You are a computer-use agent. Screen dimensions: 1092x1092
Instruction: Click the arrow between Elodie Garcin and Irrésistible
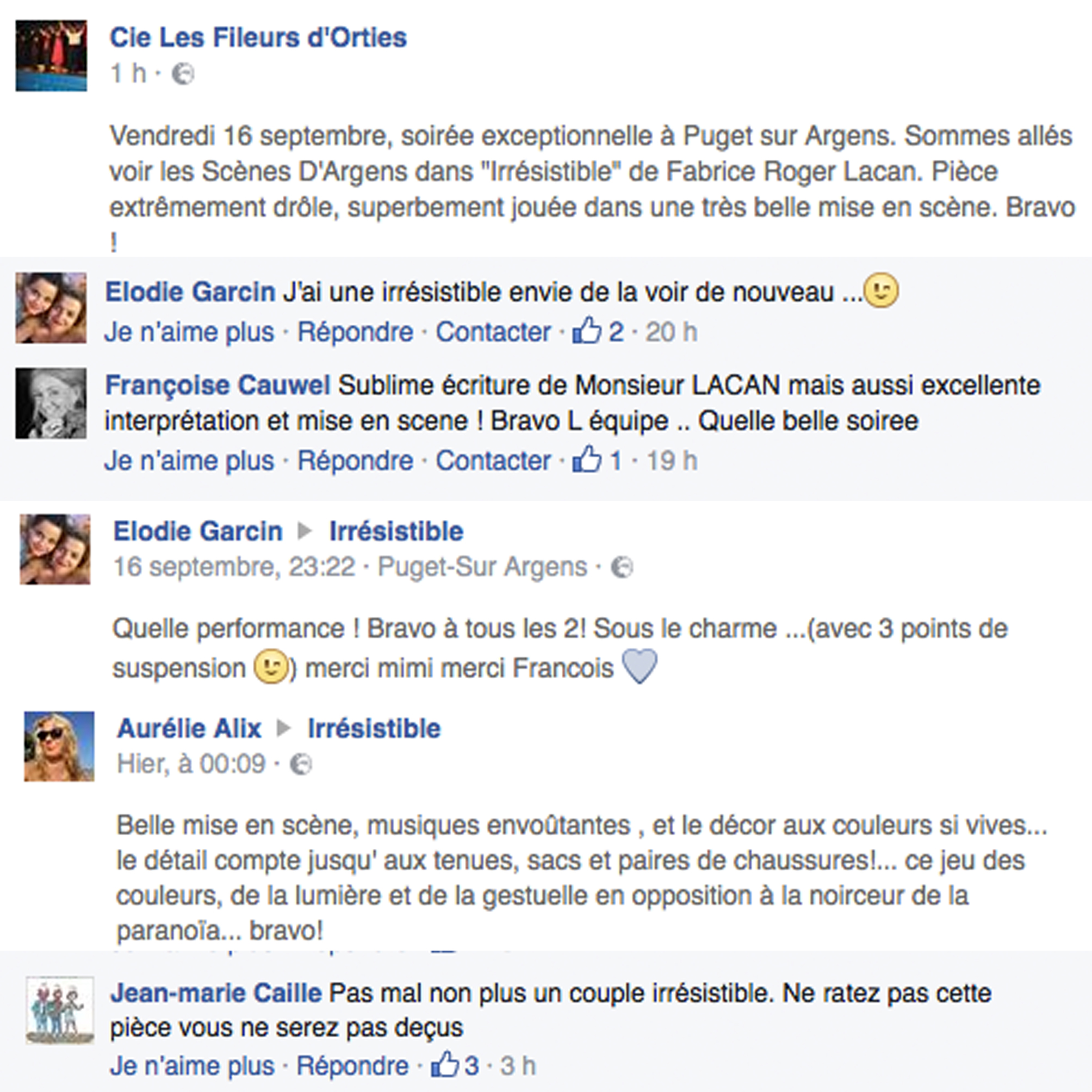tap(305, 531)
